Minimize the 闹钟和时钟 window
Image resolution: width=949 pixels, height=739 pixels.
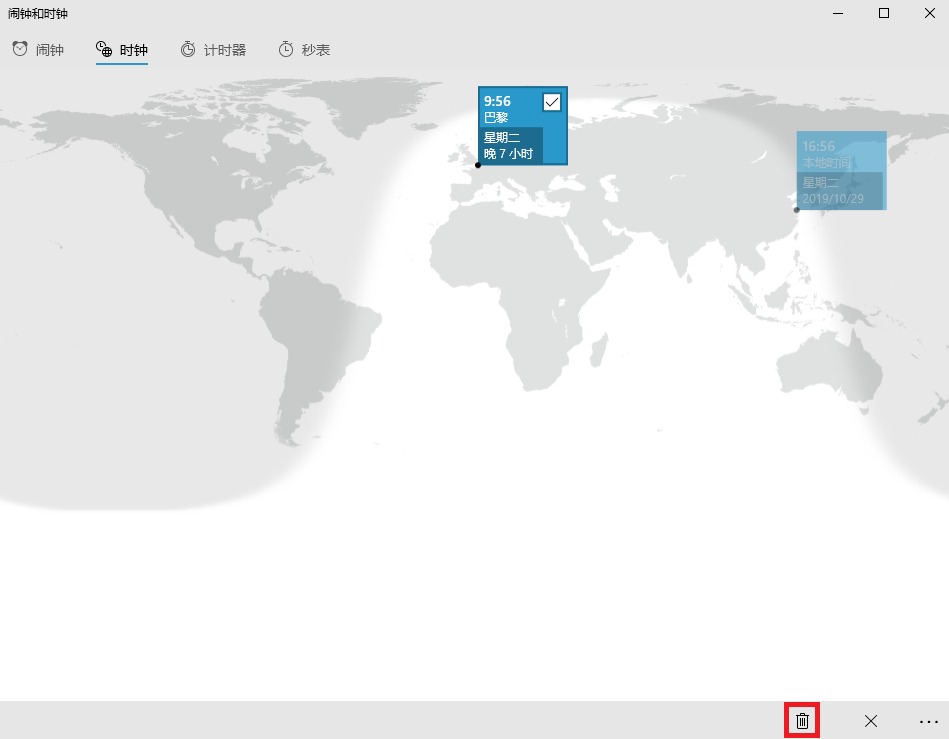837,13
